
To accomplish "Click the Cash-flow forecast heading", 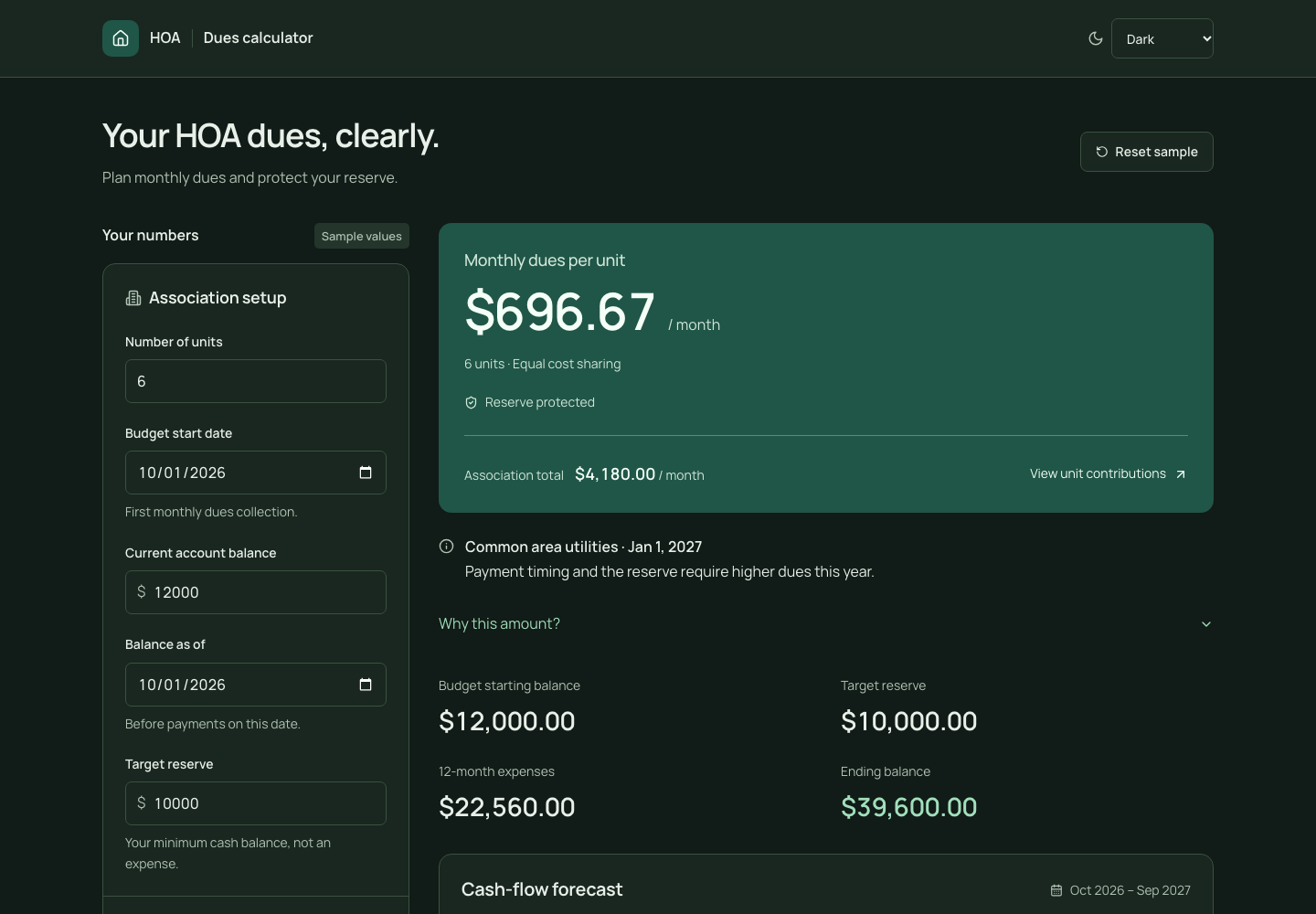I will [x=542, y=889].
